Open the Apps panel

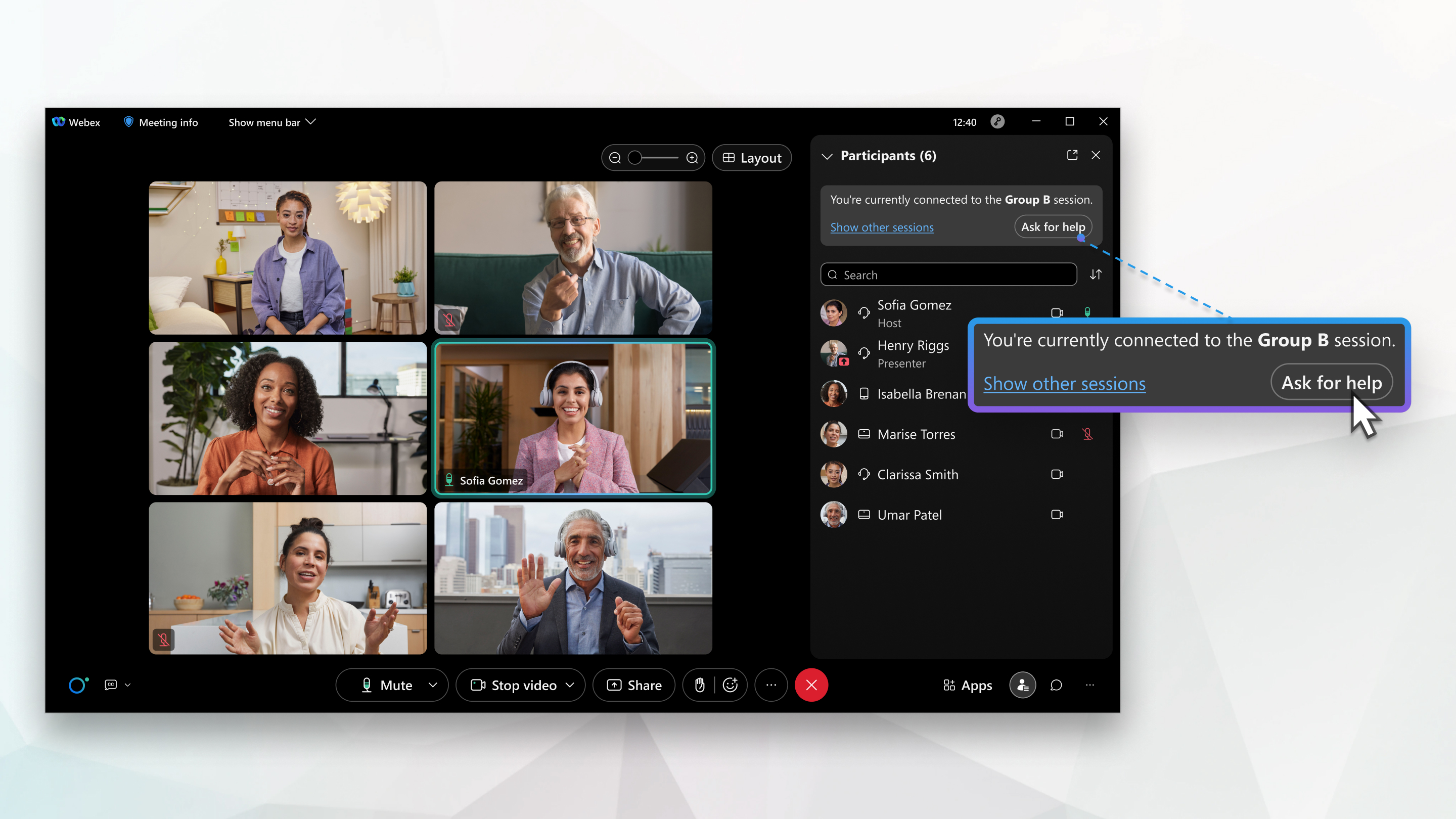pyautogui.click(x=966, y=684)
